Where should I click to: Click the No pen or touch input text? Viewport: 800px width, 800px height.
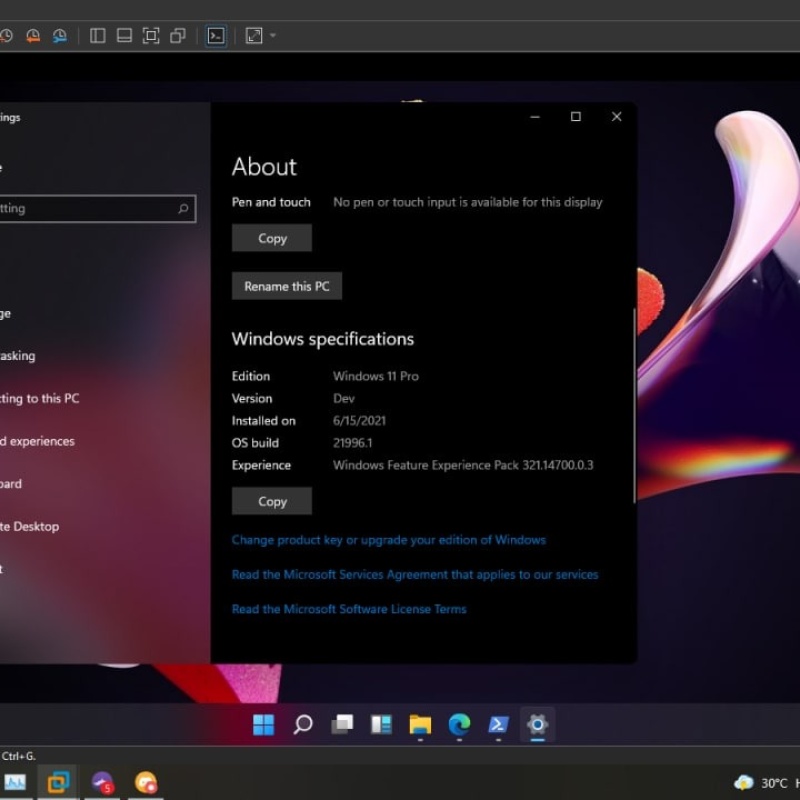click(467, 203)
